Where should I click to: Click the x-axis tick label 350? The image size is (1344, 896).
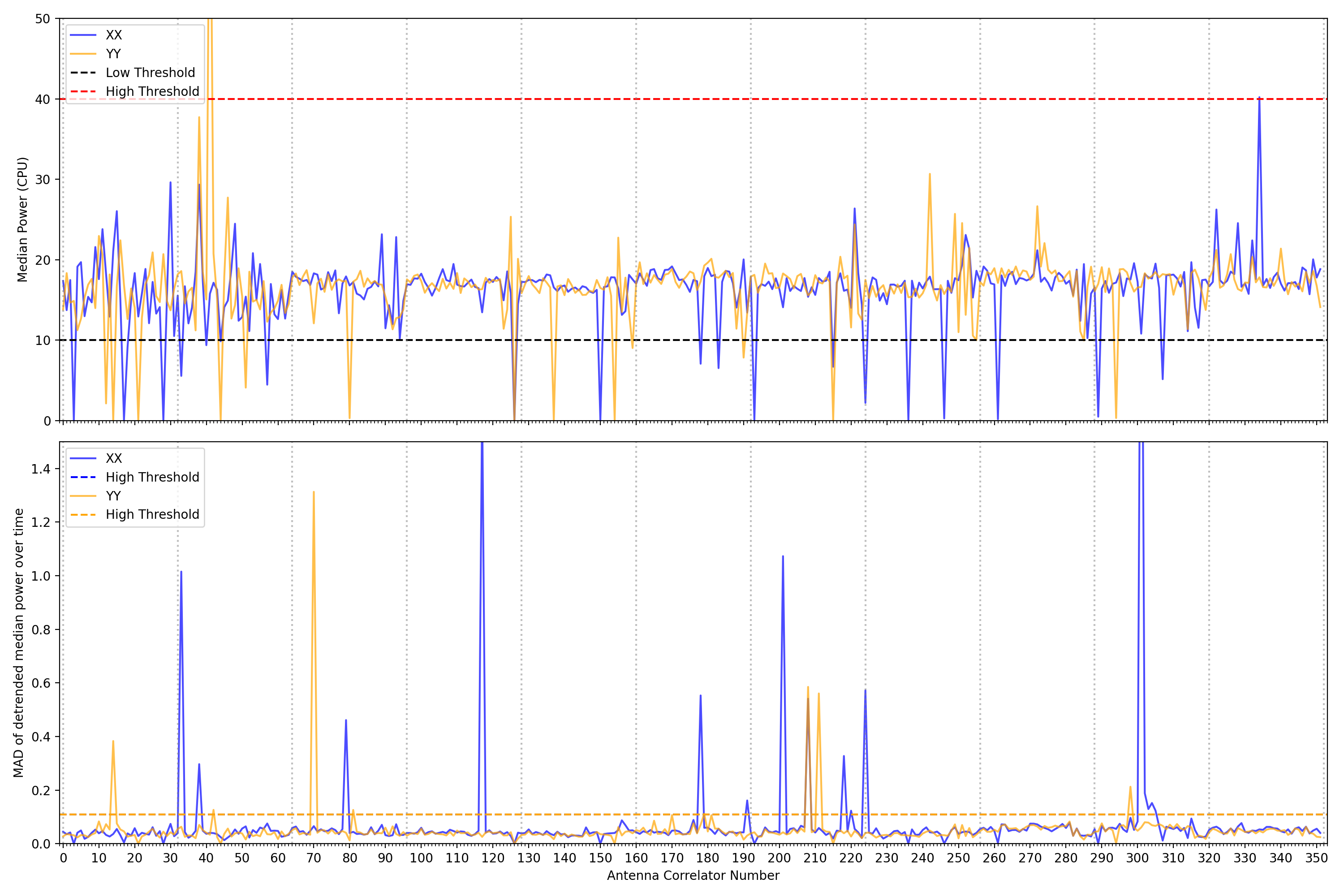click(x=1316, y=858)
